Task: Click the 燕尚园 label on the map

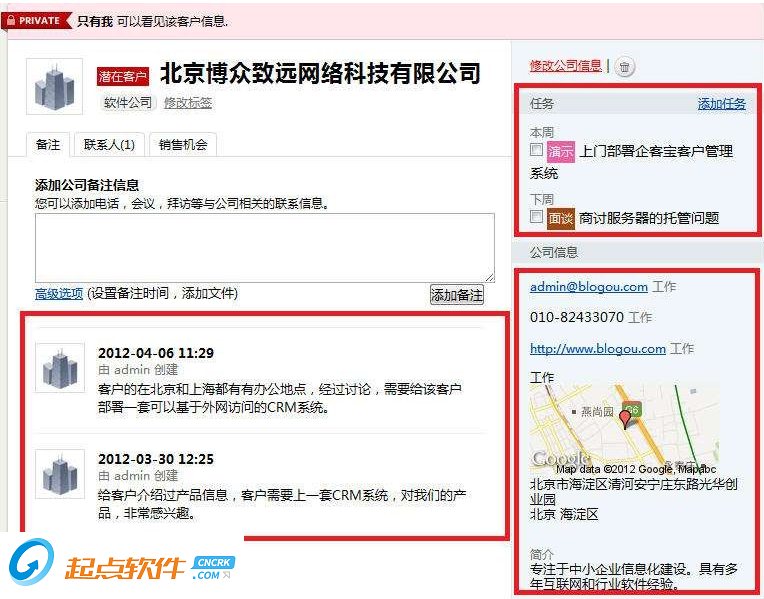Action: pos(597,412)
